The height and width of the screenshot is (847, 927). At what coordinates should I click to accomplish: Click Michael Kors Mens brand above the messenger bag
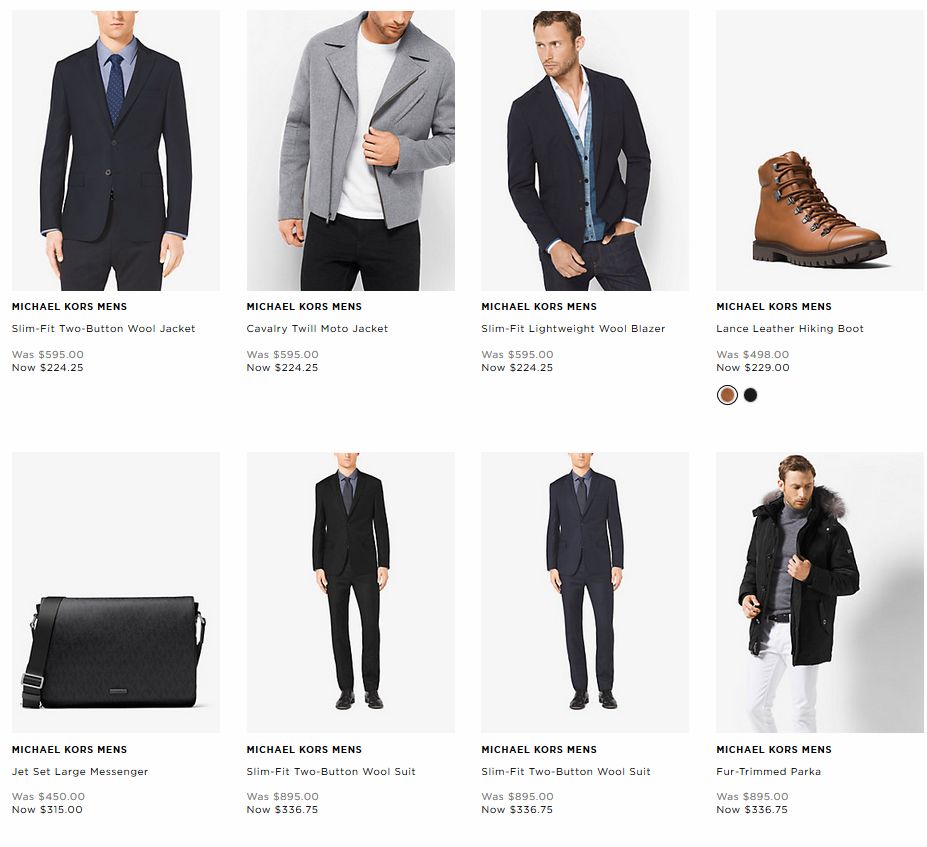tap(69, 749)
